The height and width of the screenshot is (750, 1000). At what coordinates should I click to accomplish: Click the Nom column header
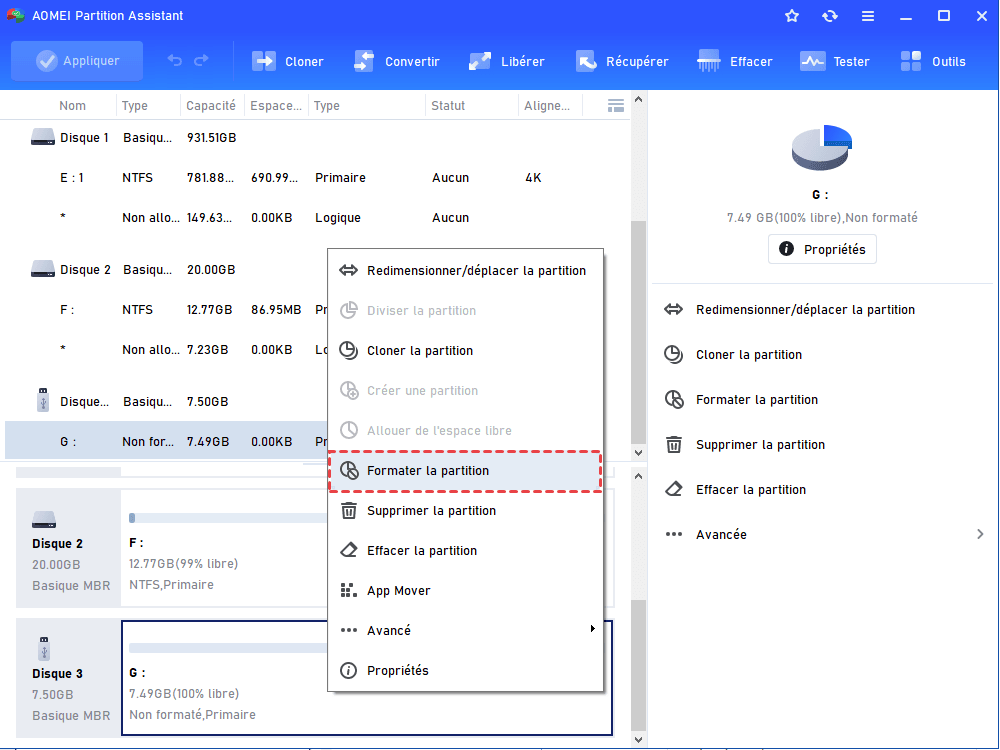click(x=72, y=106)
